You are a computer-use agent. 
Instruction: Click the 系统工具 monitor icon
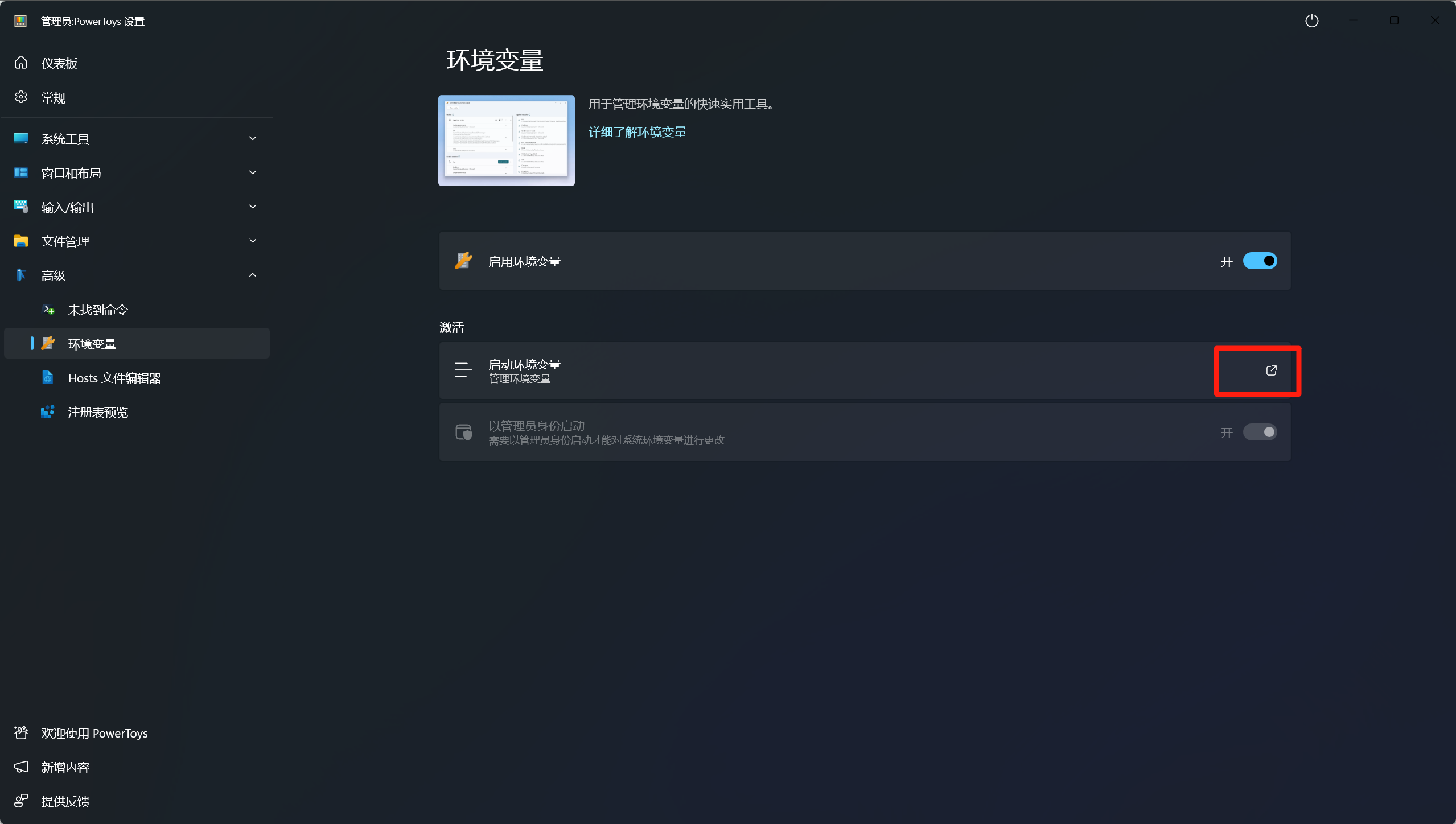click(x=21, y=138)
